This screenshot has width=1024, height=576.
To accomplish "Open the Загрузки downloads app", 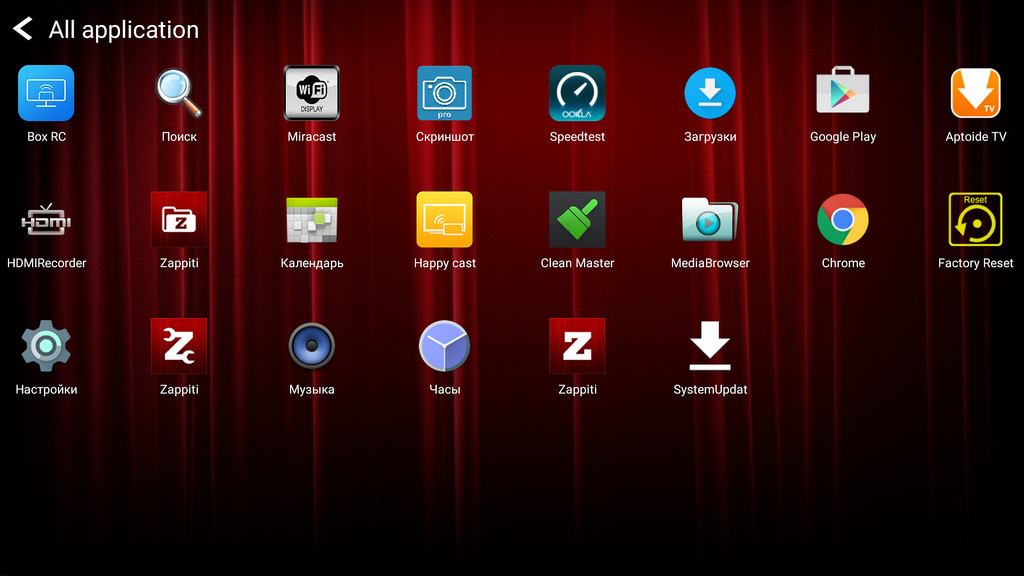I will (x=710, y=93).
